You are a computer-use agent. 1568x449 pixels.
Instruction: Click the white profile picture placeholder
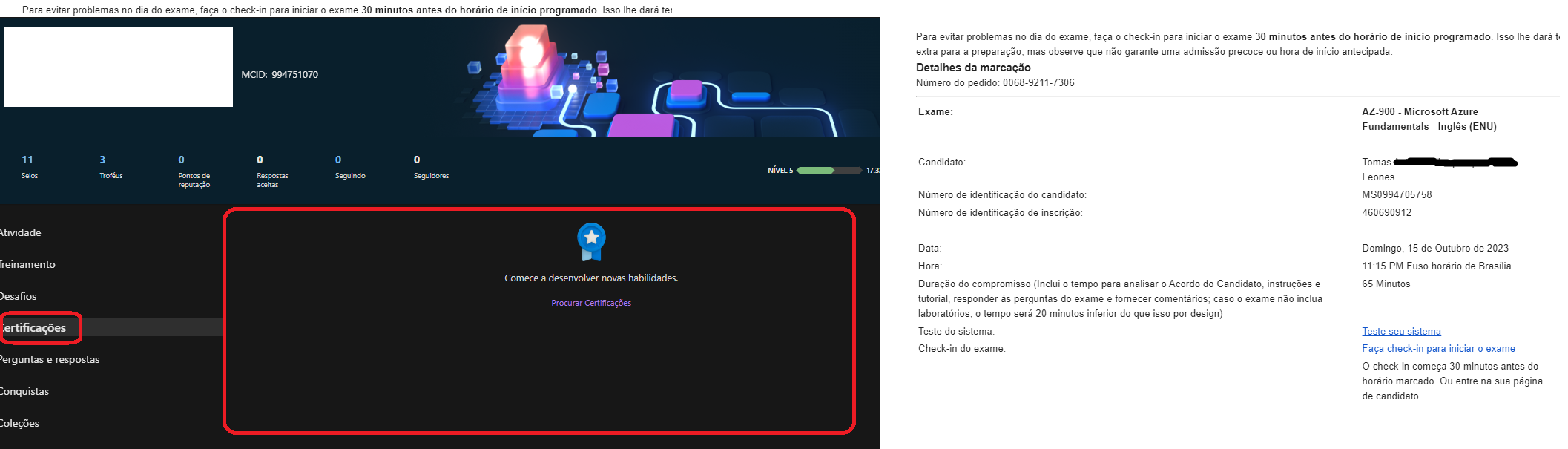[x=119, y=67]
